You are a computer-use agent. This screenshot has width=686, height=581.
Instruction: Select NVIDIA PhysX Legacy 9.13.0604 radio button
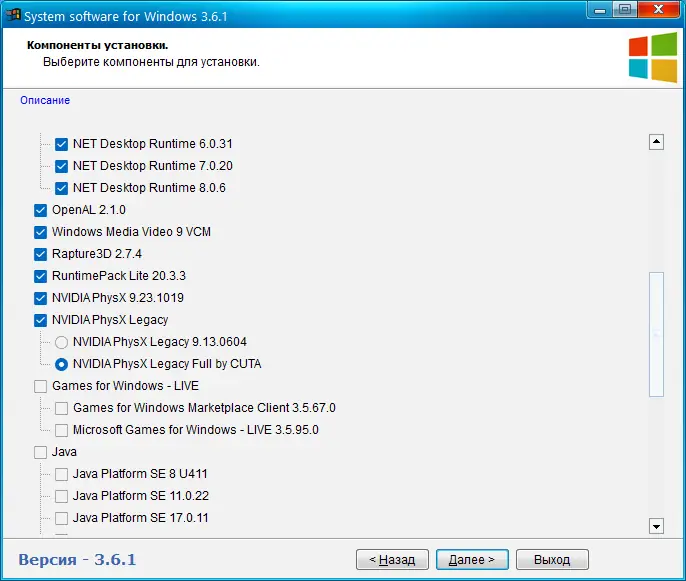coord(61,342)
